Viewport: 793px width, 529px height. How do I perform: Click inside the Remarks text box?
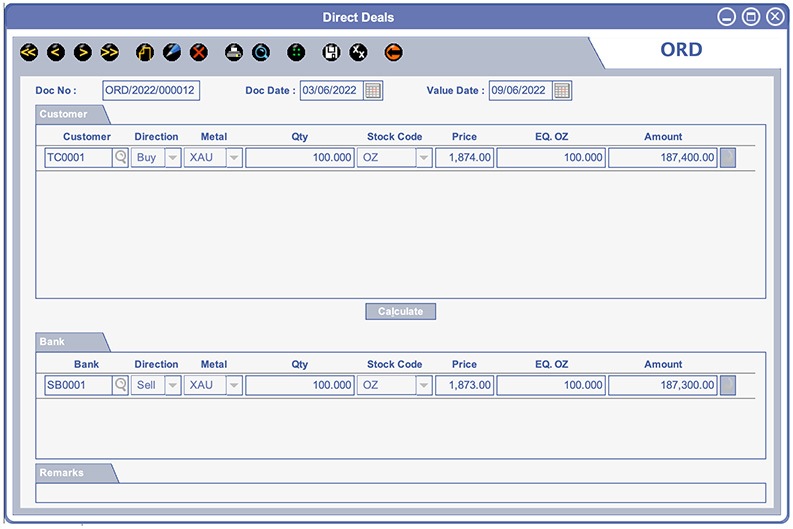[401, 493]
